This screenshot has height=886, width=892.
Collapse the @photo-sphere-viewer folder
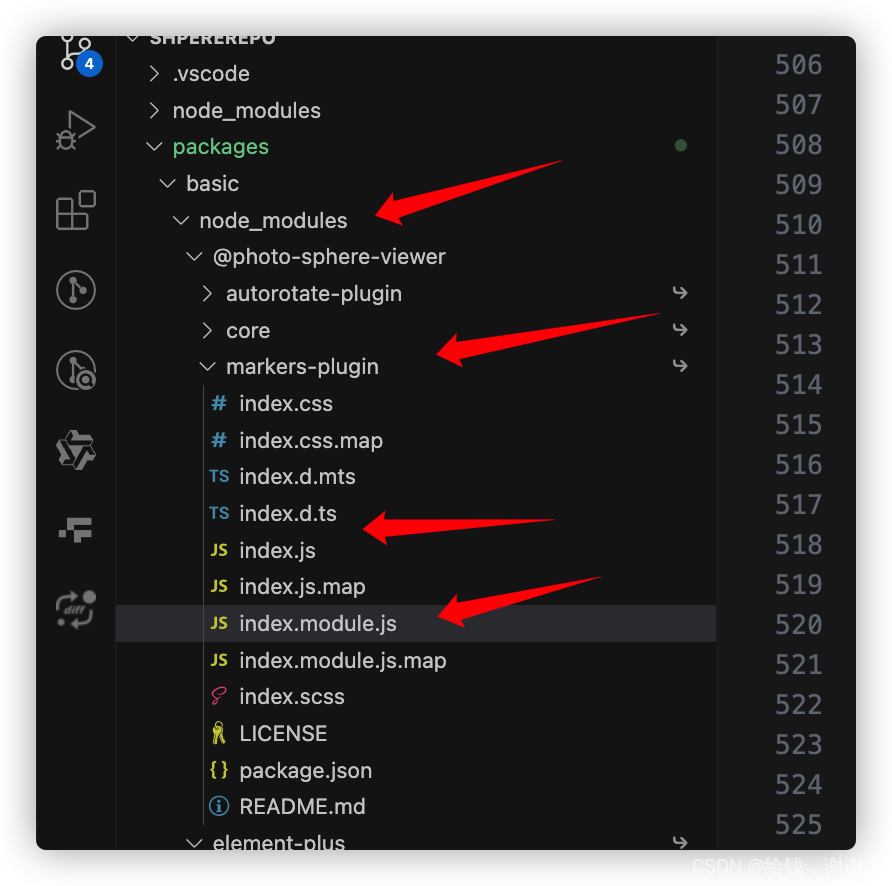(194, 257)
